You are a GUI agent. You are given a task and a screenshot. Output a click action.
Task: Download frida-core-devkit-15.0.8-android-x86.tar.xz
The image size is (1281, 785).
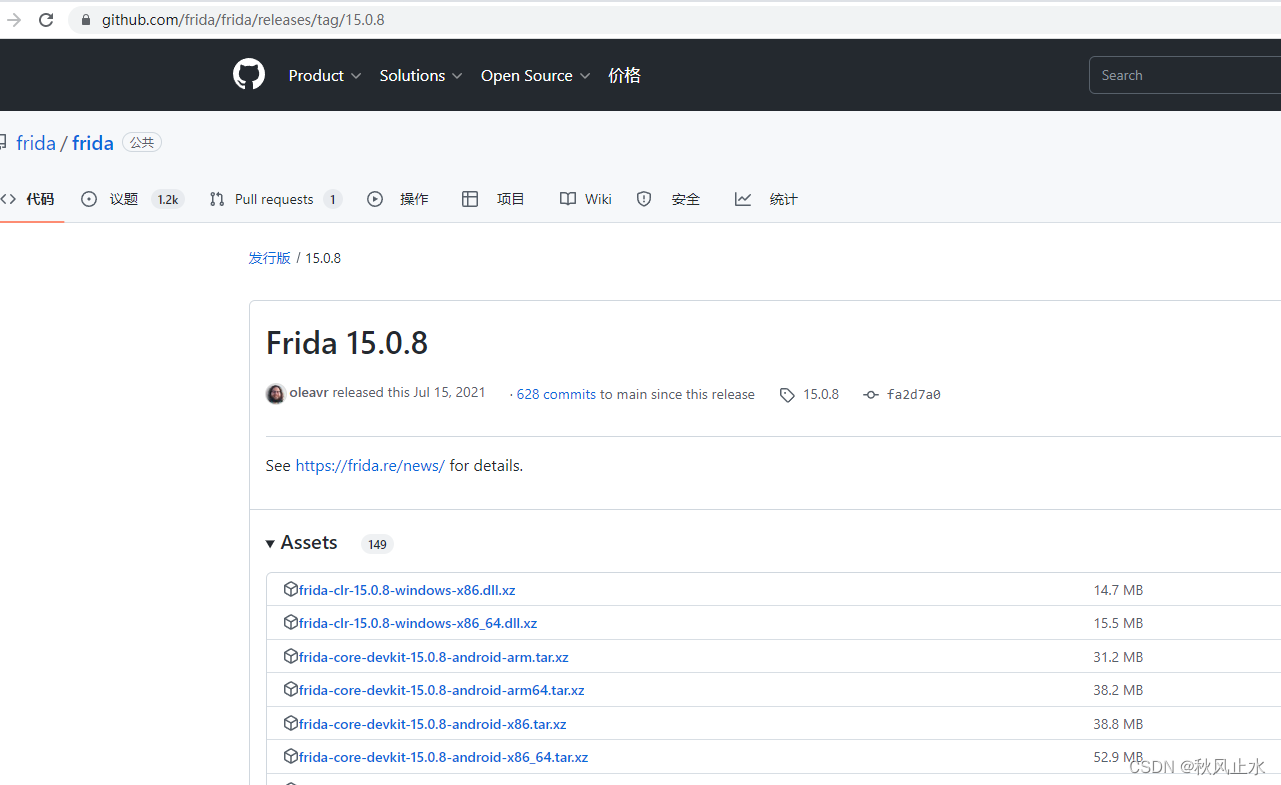click(433, 724)
